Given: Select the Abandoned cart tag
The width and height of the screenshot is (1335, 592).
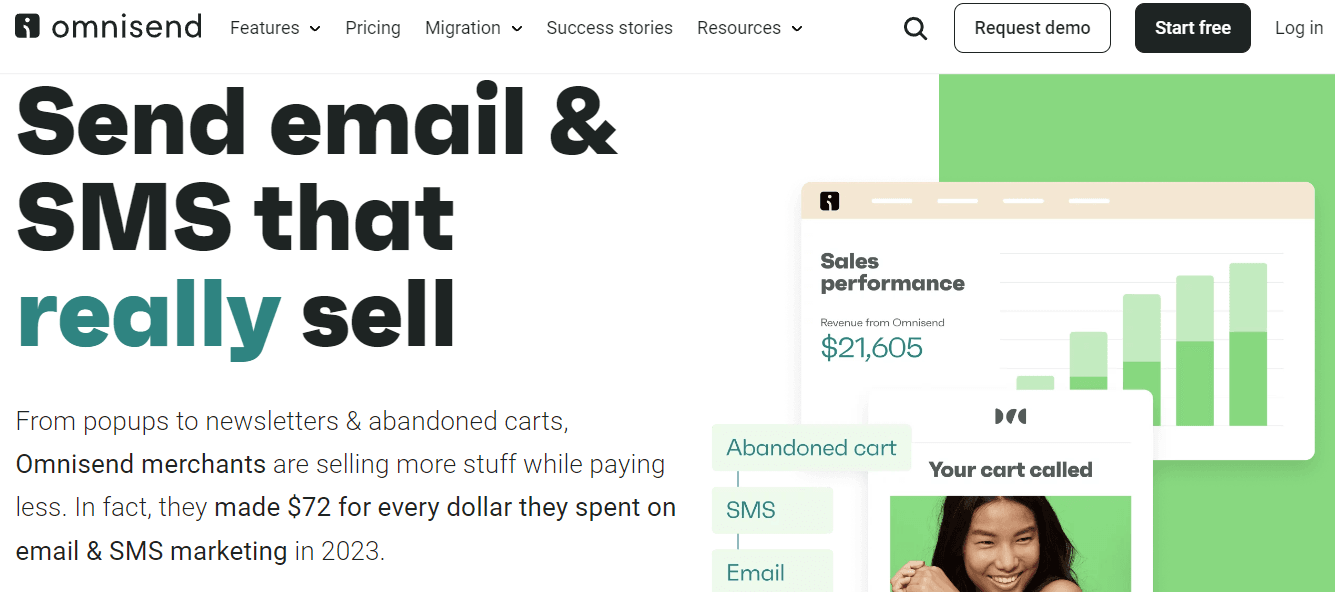Looking at the screenshot, I should click(x=811, y=448).
